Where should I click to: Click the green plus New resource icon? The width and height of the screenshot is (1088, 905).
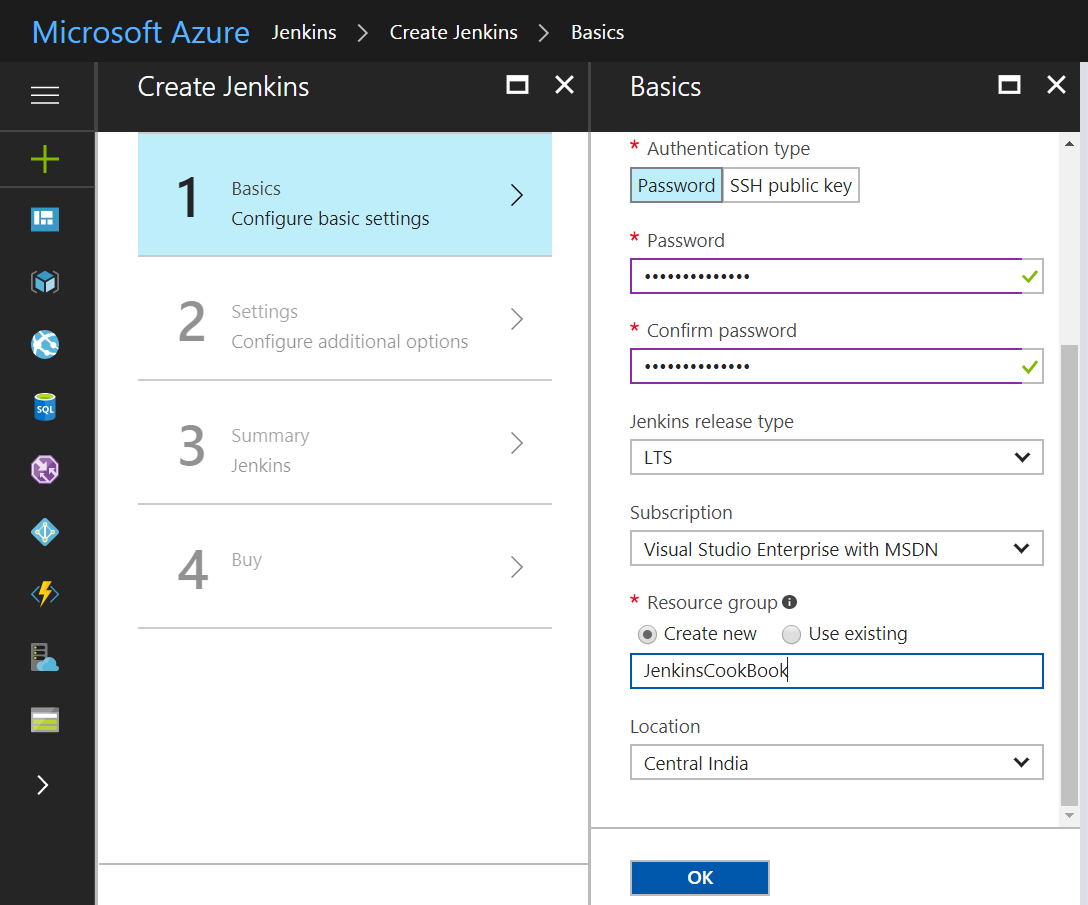(45, 159)
